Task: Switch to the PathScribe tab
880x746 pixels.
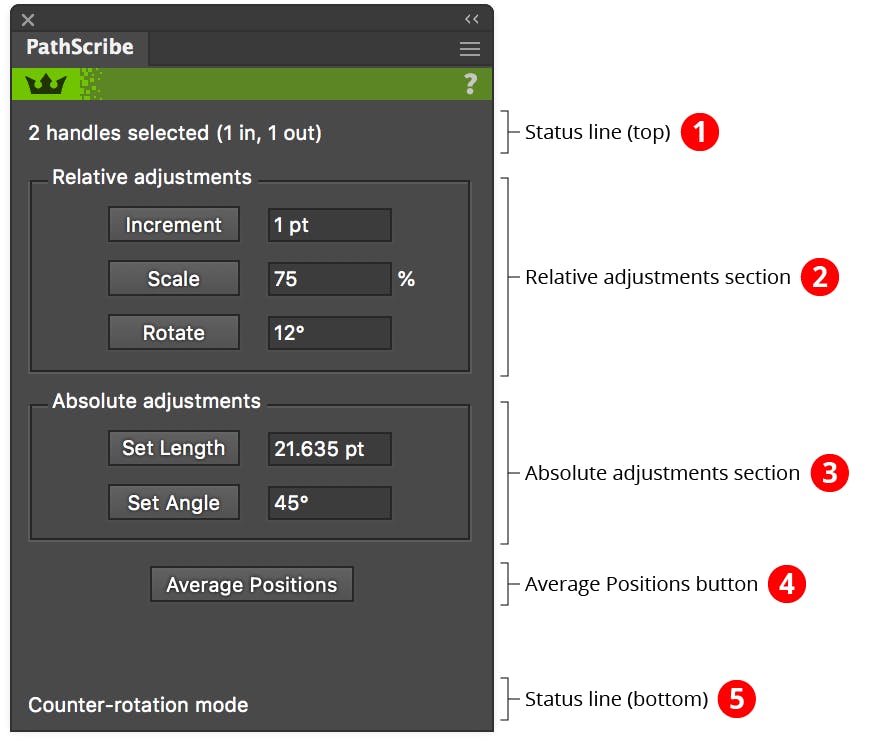Action: coord(78,48)
